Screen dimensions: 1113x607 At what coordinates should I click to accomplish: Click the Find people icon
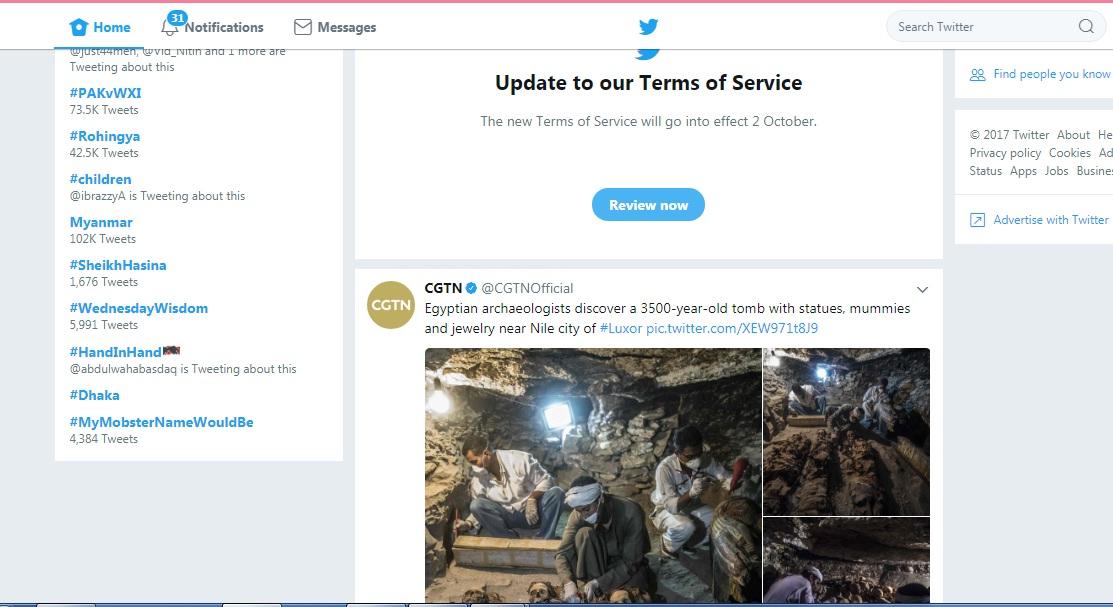tap(977, 74)
